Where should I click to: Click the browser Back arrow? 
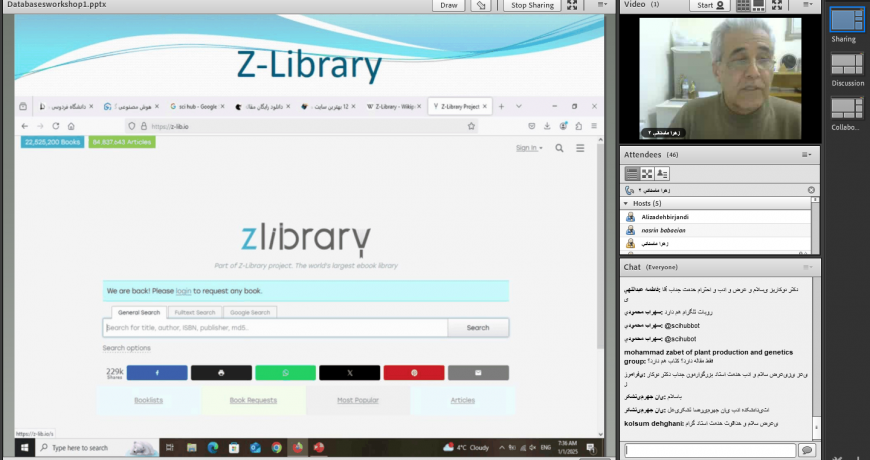[24, 127]
